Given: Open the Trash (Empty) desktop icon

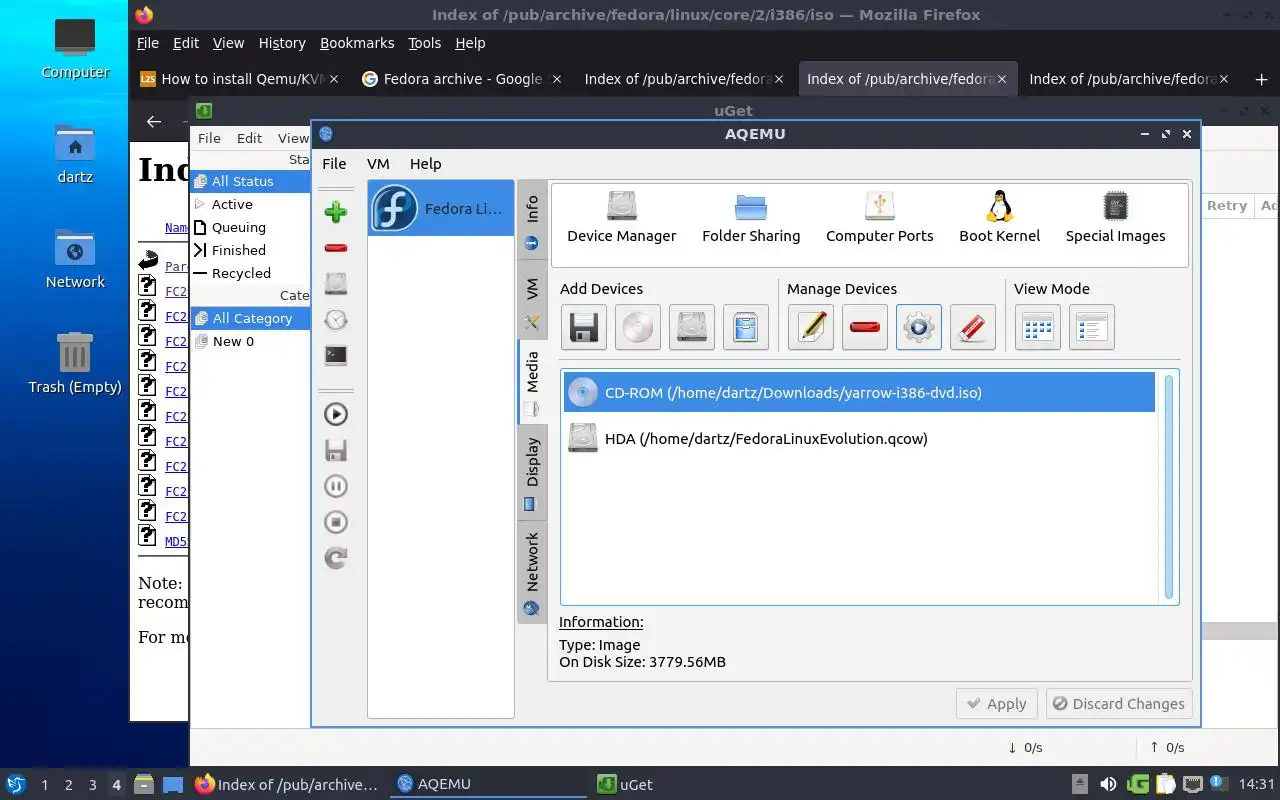Looking at the screenshot, I should tap(75, 363).
